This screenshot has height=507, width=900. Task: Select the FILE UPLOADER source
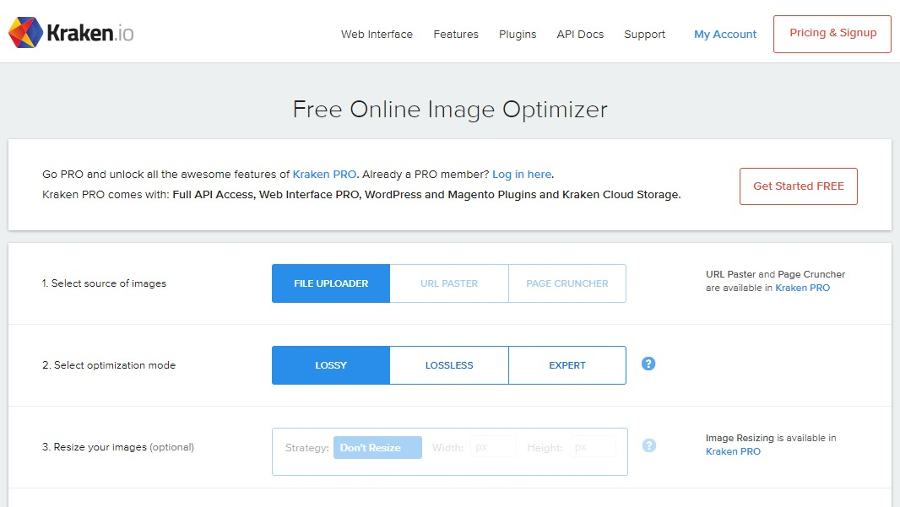click(331, 284)
